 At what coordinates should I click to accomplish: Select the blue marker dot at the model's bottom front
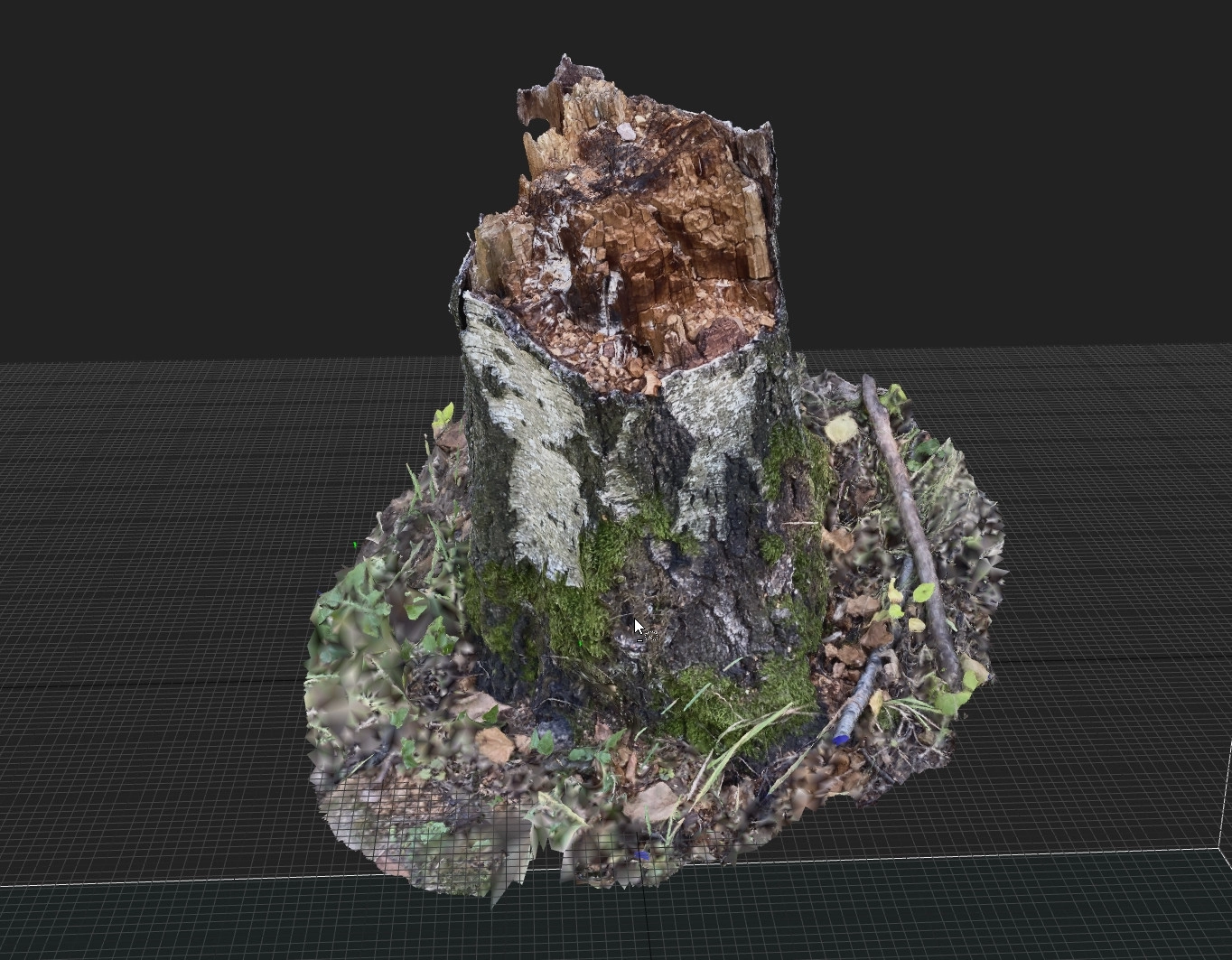pos(642,854)
